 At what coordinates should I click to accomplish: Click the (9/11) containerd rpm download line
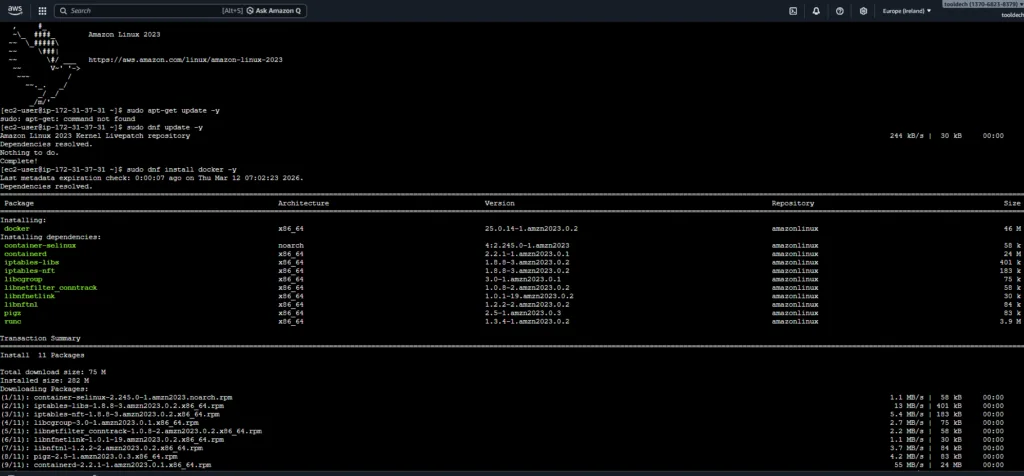[x=106, y=465]
